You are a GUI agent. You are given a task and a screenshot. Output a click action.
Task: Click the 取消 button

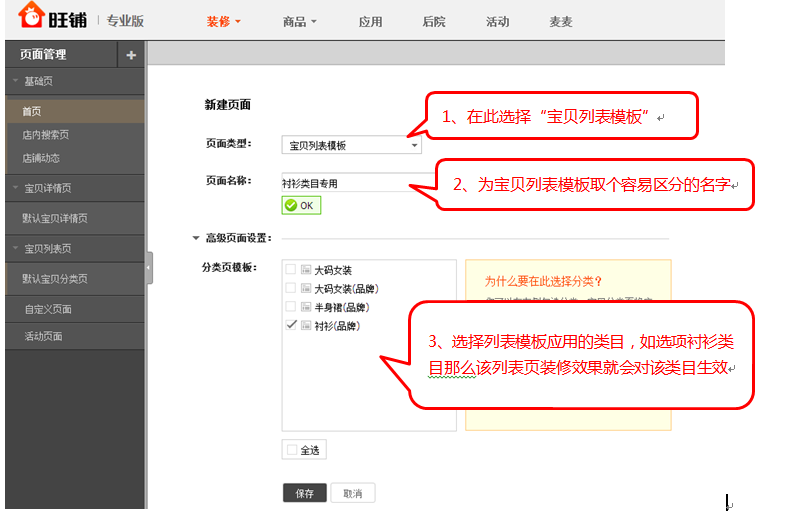tap(353, 493)
